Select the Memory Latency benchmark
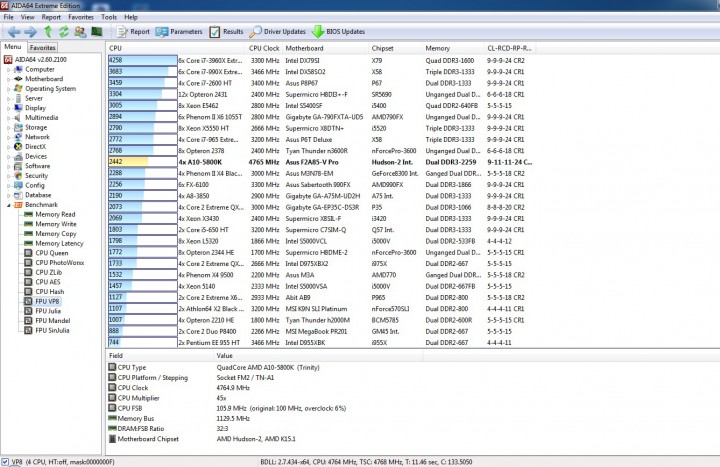Image resolution: width=720 pixels, height=467 pixels. click(x=59, y=243)
